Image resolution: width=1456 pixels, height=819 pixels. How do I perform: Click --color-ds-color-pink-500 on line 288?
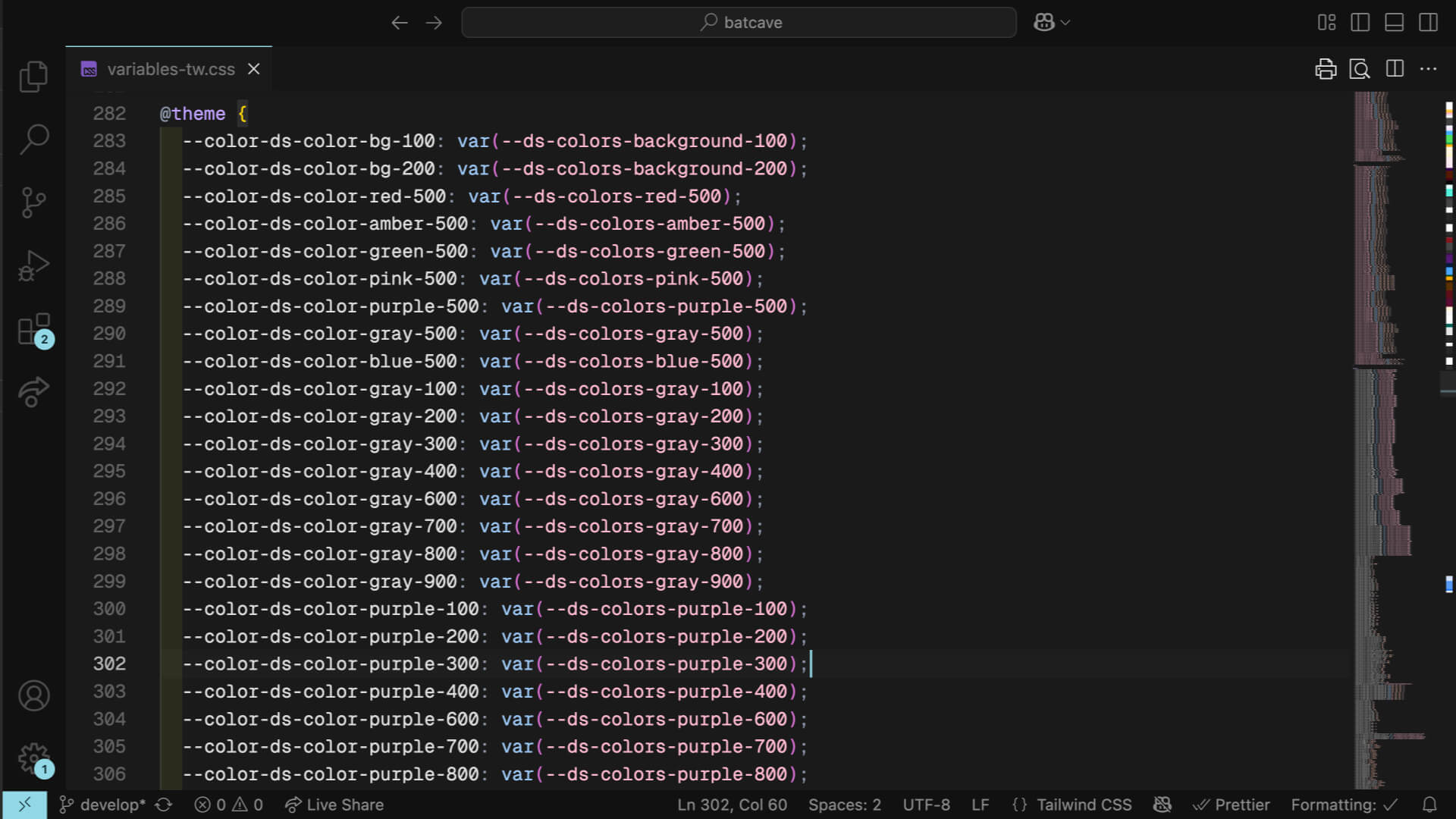coord(320,279)
